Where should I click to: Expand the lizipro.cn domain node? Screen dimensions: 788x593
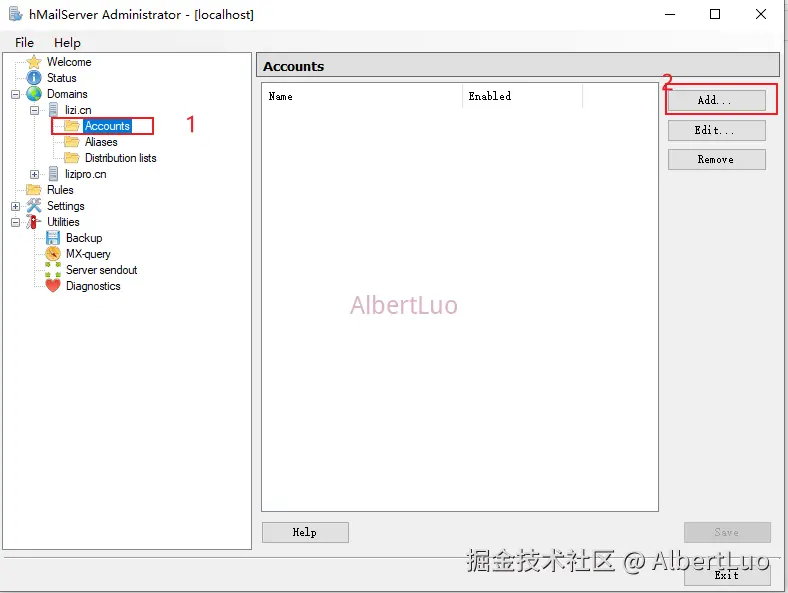[x=34, y=174]
